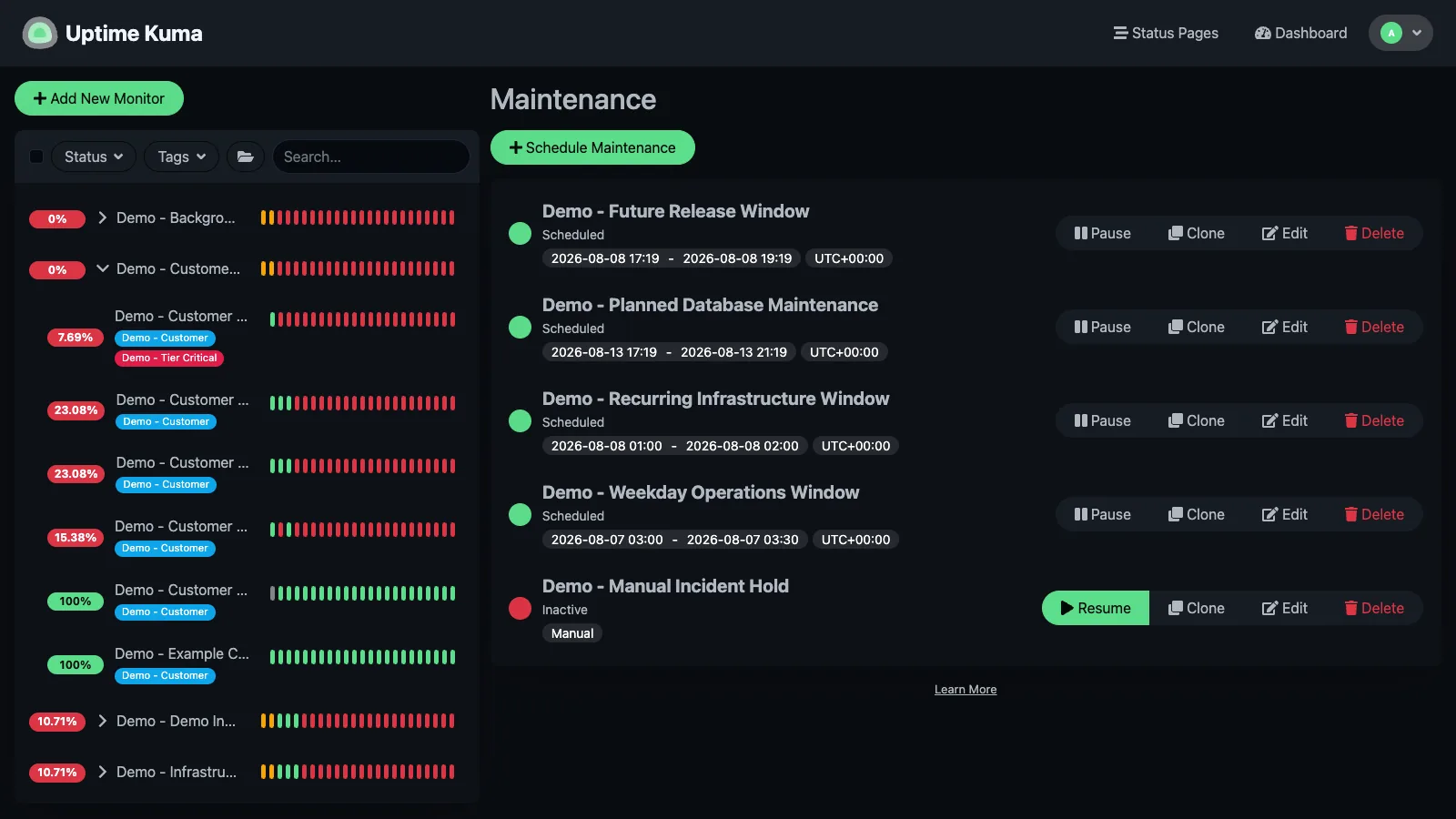Click the folder collapse-all groups icon
Screen dimensions: 1456x819
246,157
